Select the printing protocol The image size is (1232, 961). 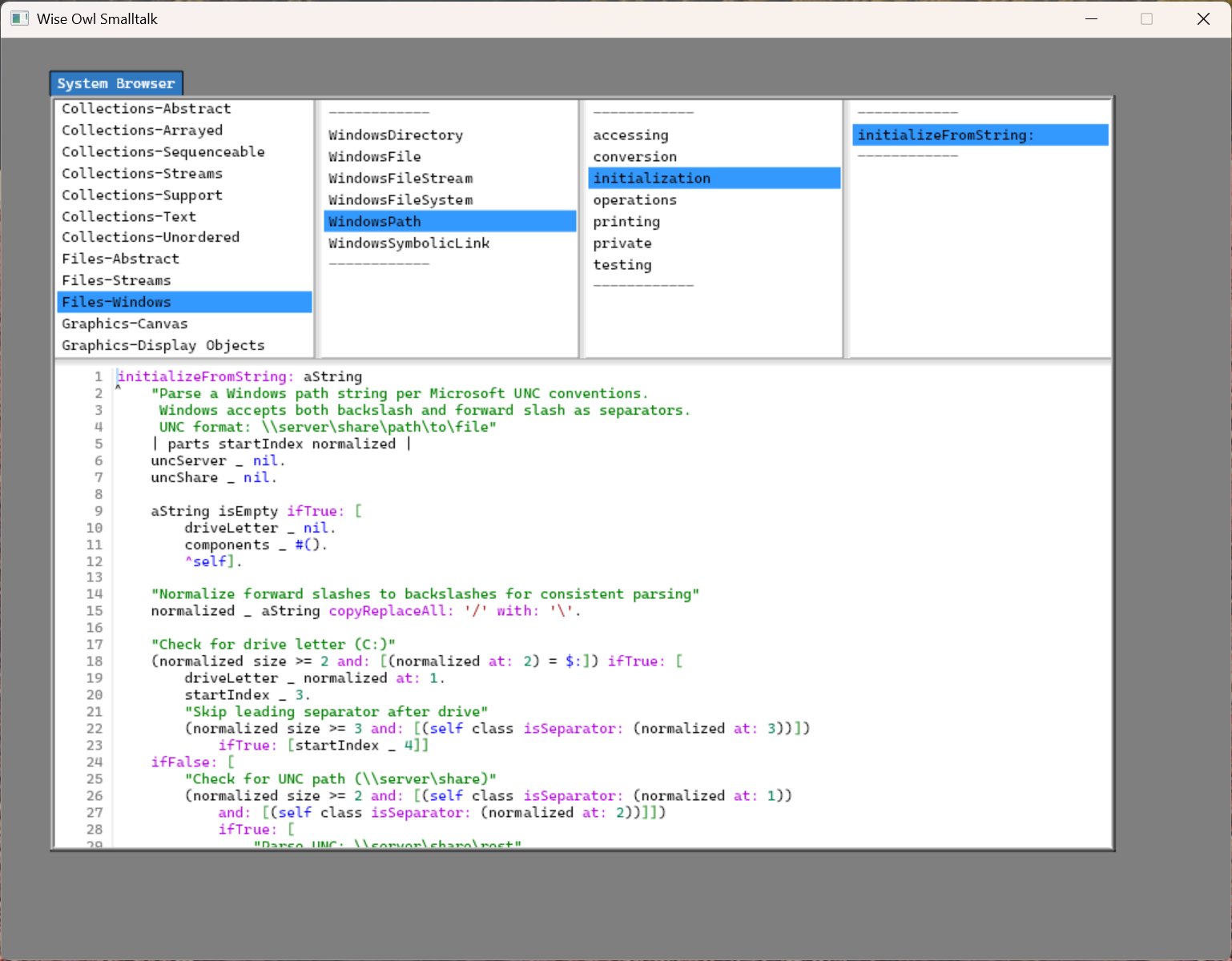(626, 221)
